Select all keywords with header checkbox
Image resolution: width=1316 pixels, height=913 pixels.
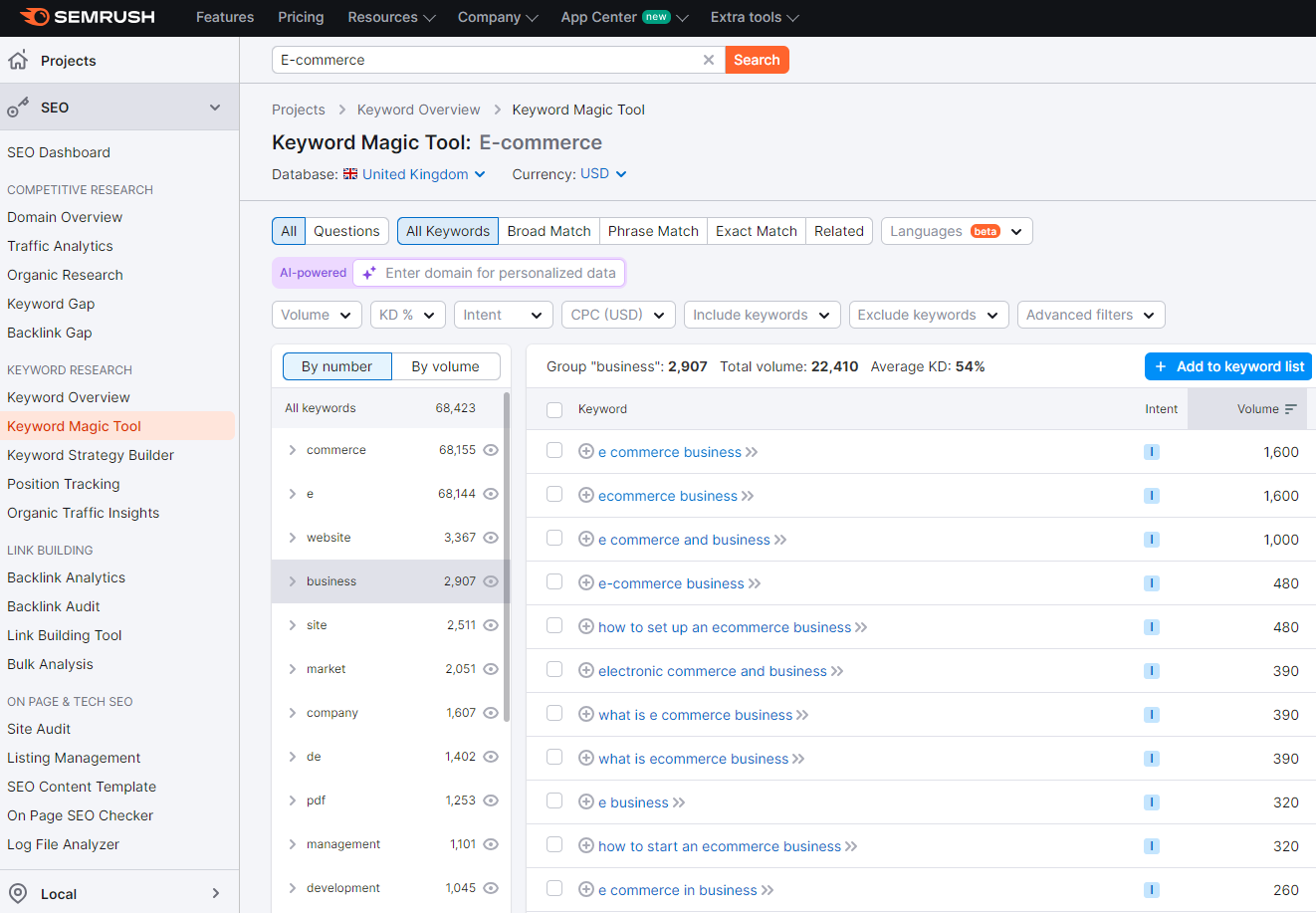[x=554, y=409]
